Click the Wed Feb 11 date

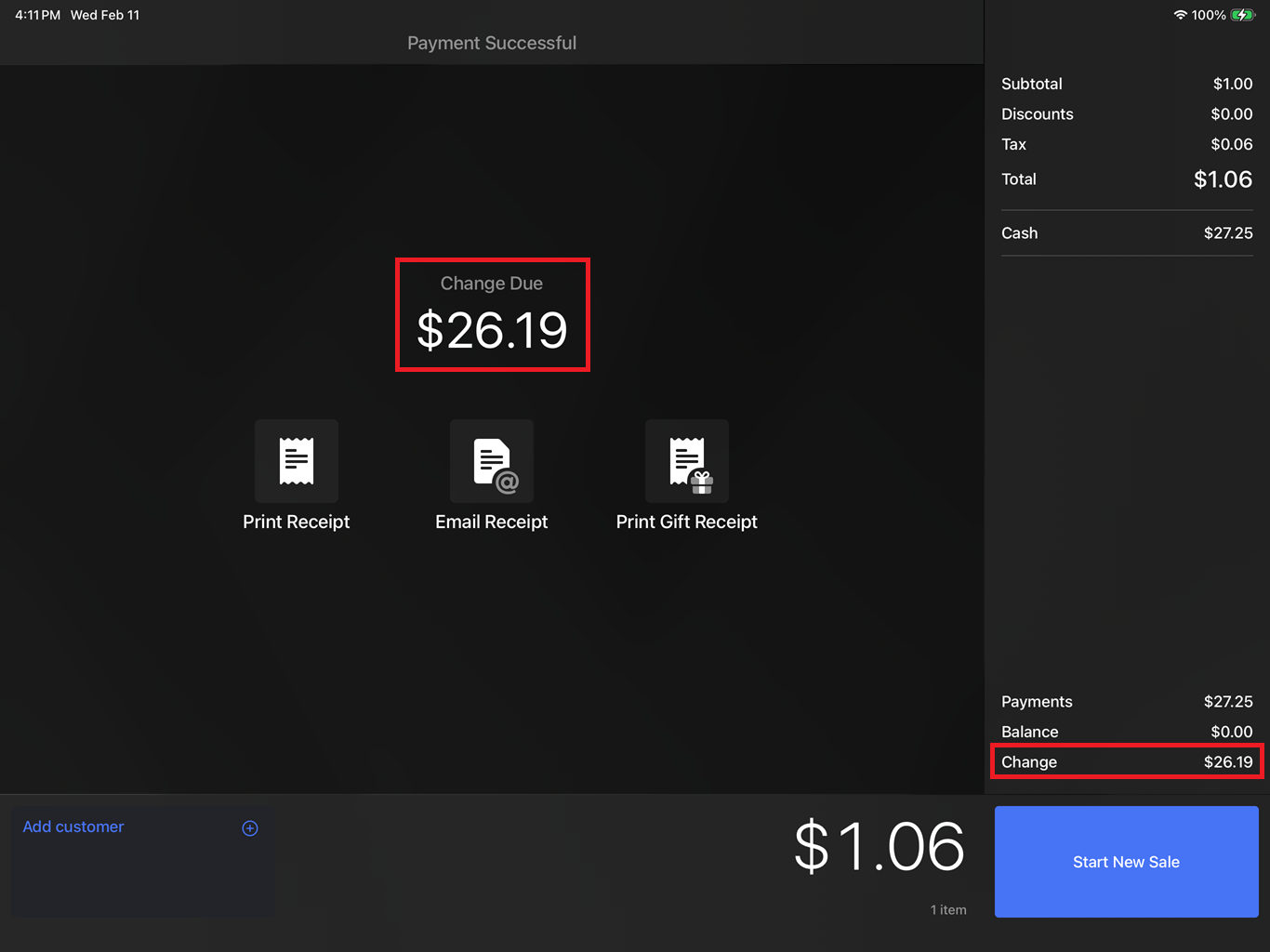point(105,15)
